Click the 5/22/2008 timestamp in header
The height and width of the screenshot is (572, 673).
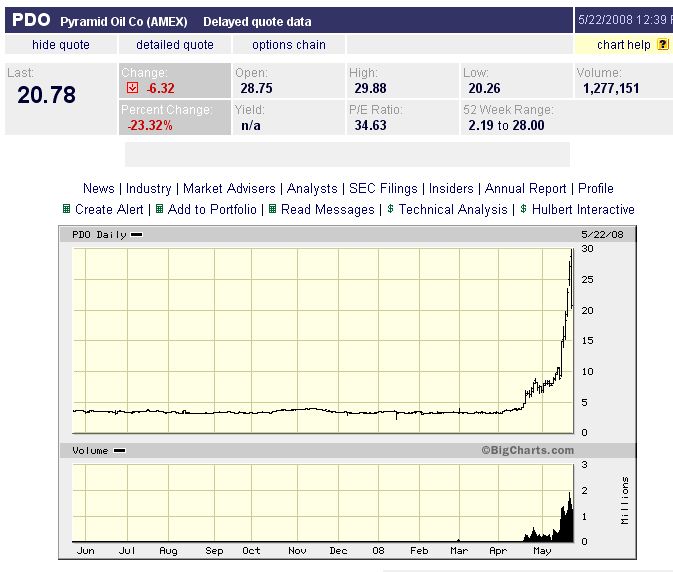[625, 20]
